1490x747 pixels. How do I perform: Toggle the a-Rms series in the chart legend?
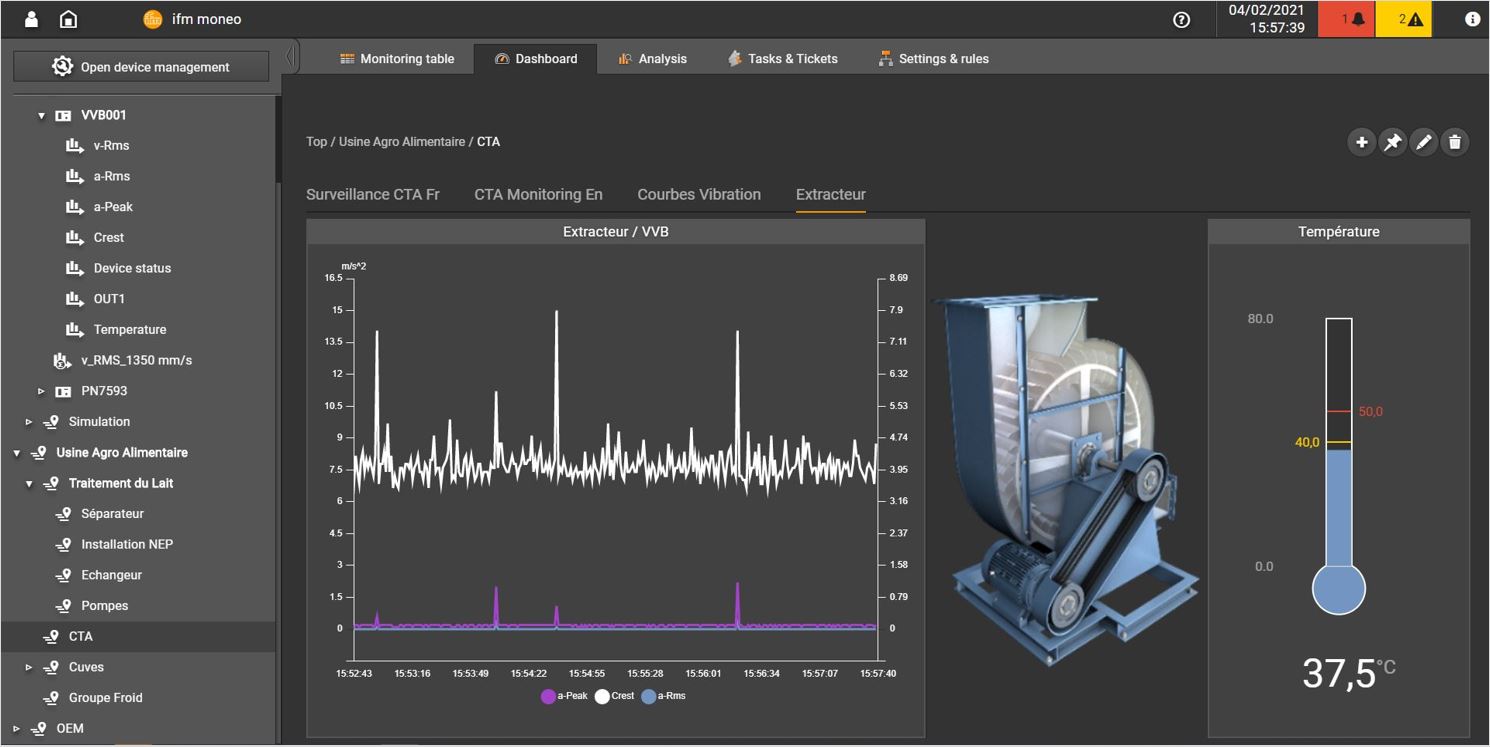click(663, 696)
